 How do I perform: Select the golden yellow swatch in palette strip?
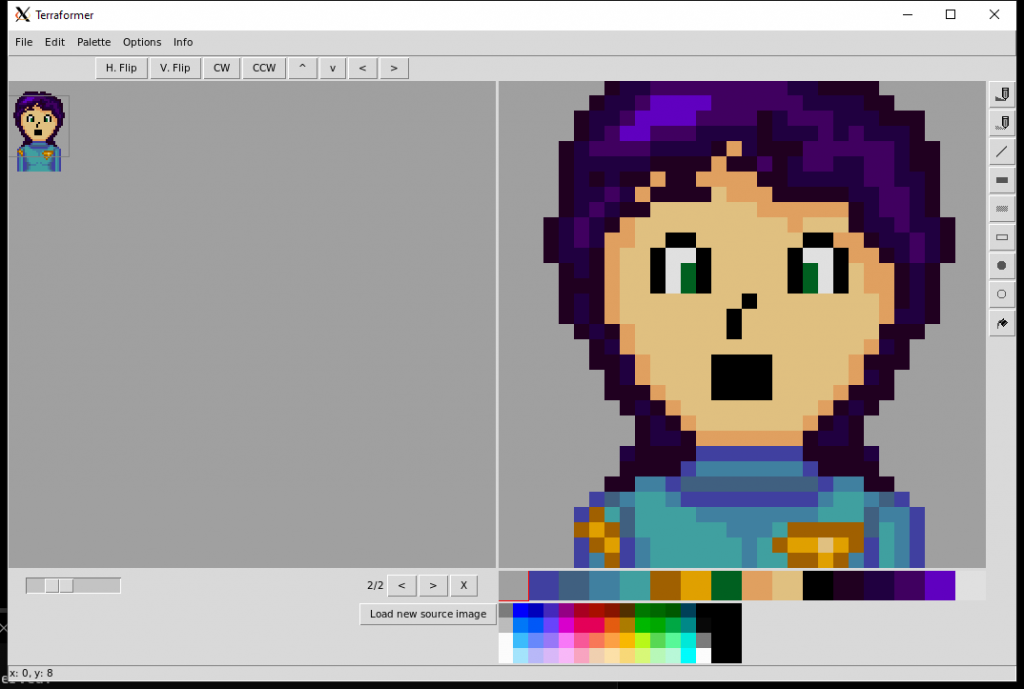pyautogui.click(x=696, y=586)
